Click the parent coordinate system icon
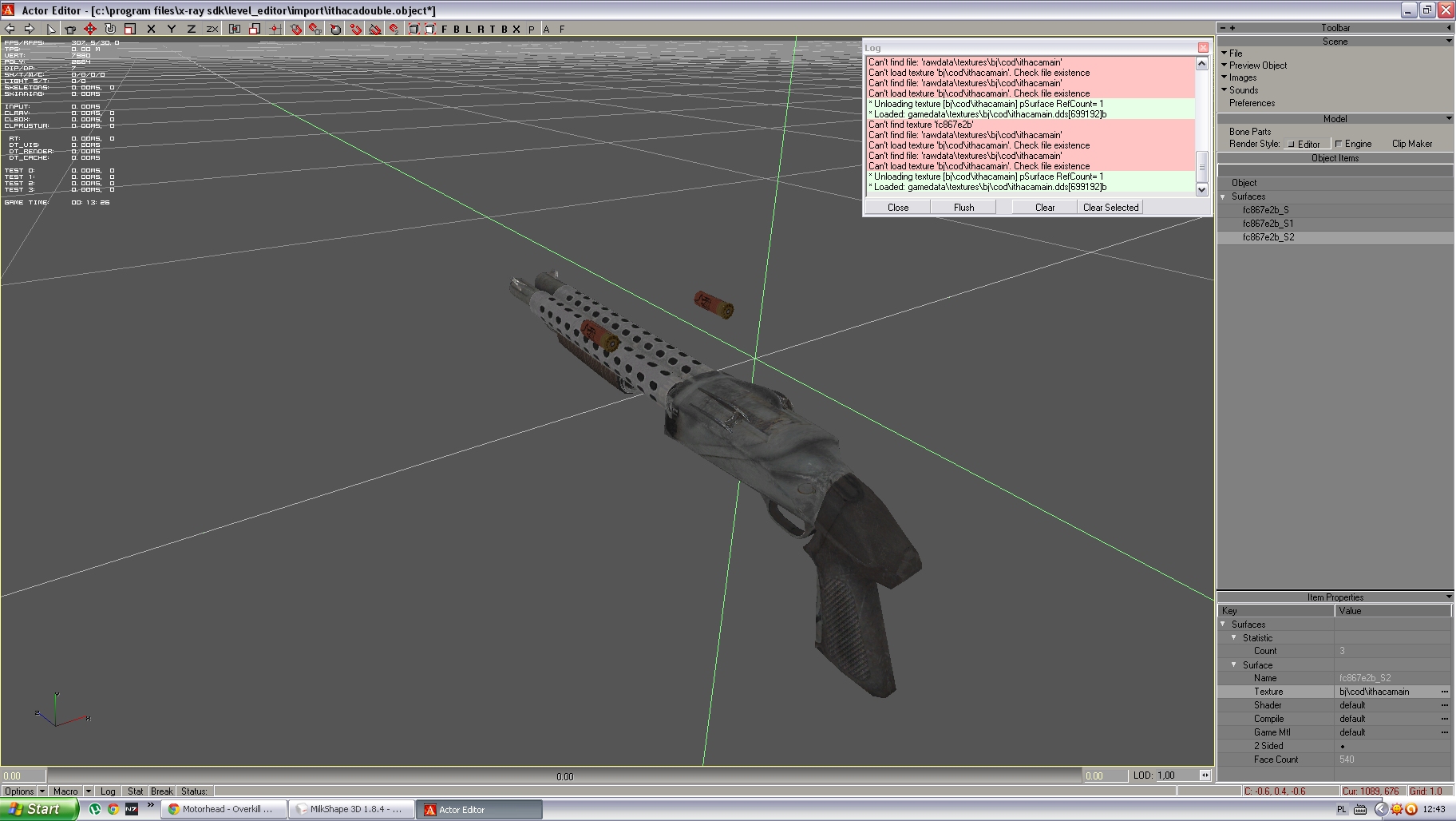Image resolution: width=1456 pixels, height=821 pixels. pos(235,29)
